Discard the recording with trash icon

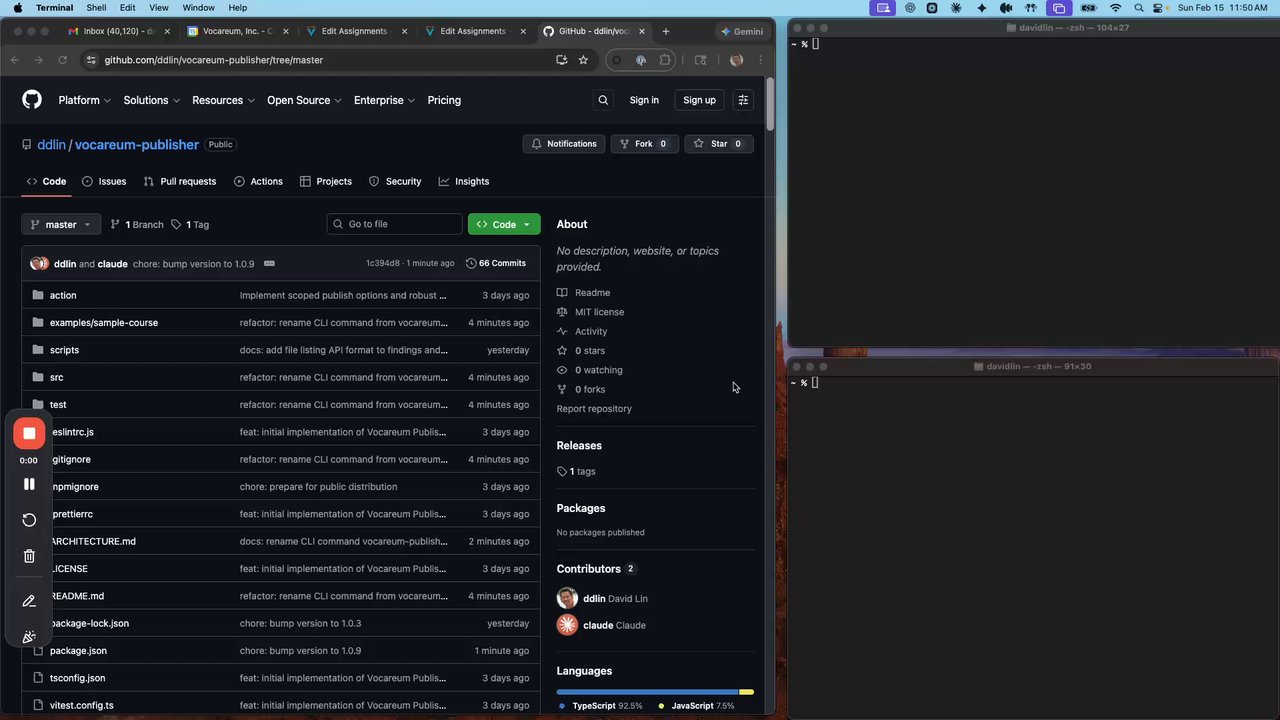coord(29,556)
